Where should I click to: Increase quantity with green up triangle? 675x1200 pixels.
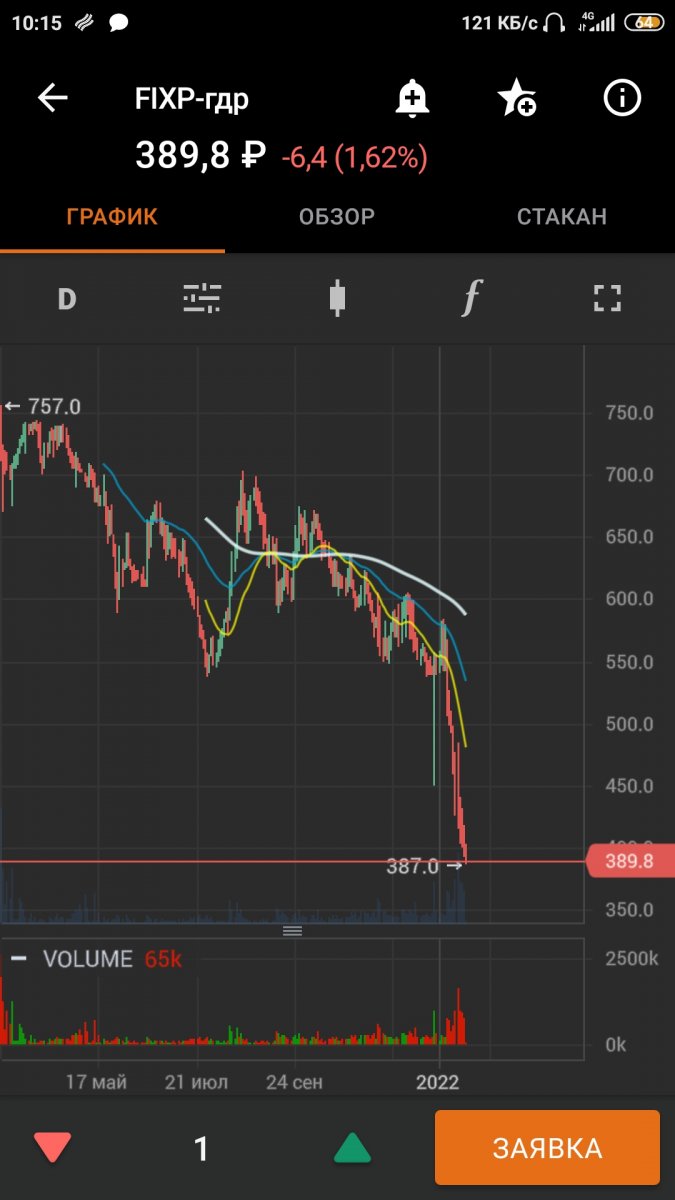coord(352,1148)
